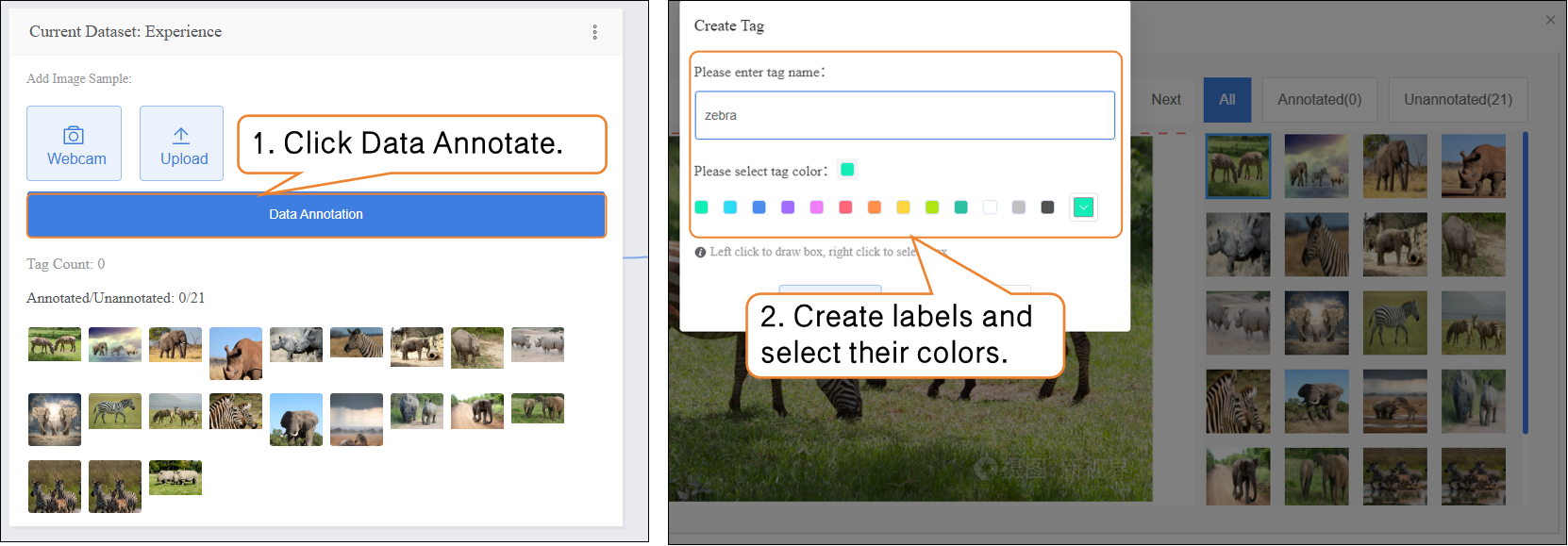Open the first zebra thumbnail in dataset grid
Viewport: 1568px width, 546px height.
(x=357, y=343)
